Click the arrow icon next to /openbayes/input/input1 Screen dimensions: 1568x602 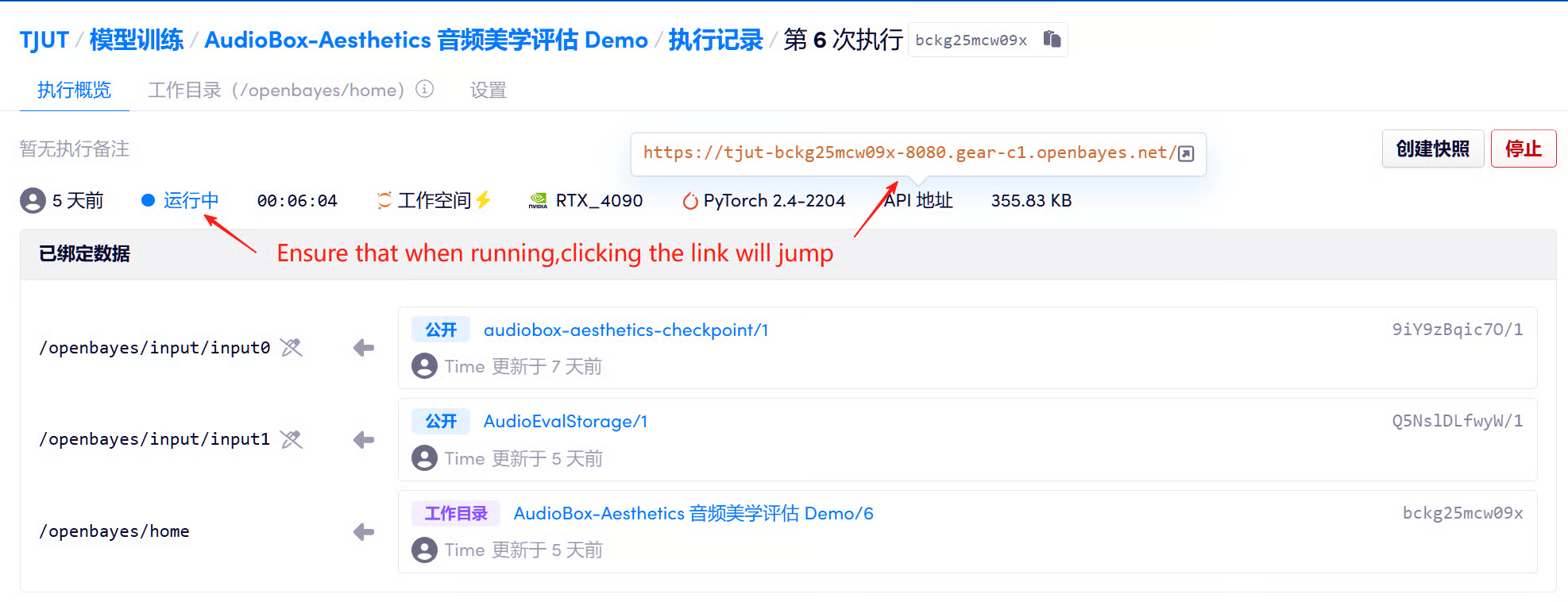tap(364, 440)
